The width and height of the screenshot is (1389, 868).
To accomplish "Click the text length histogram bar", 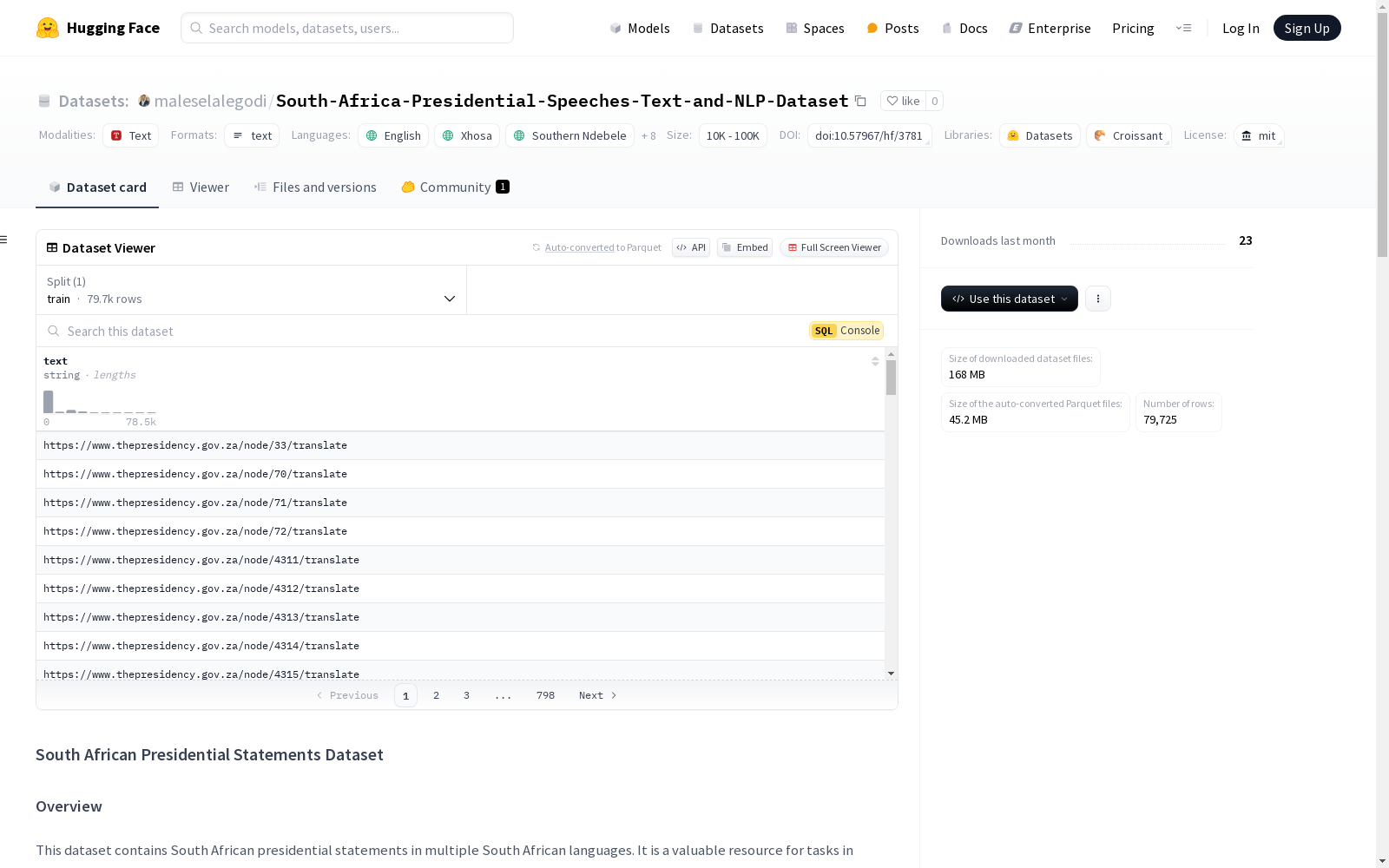I will point(49,402).
